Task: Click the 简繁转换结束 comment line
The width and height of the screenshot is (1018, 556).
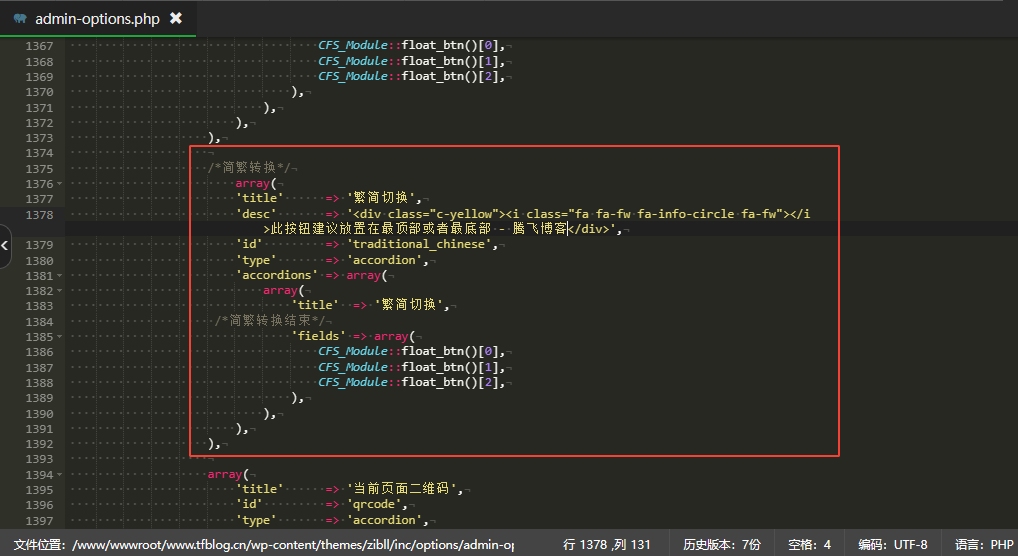Action: (x=272, y=321)
